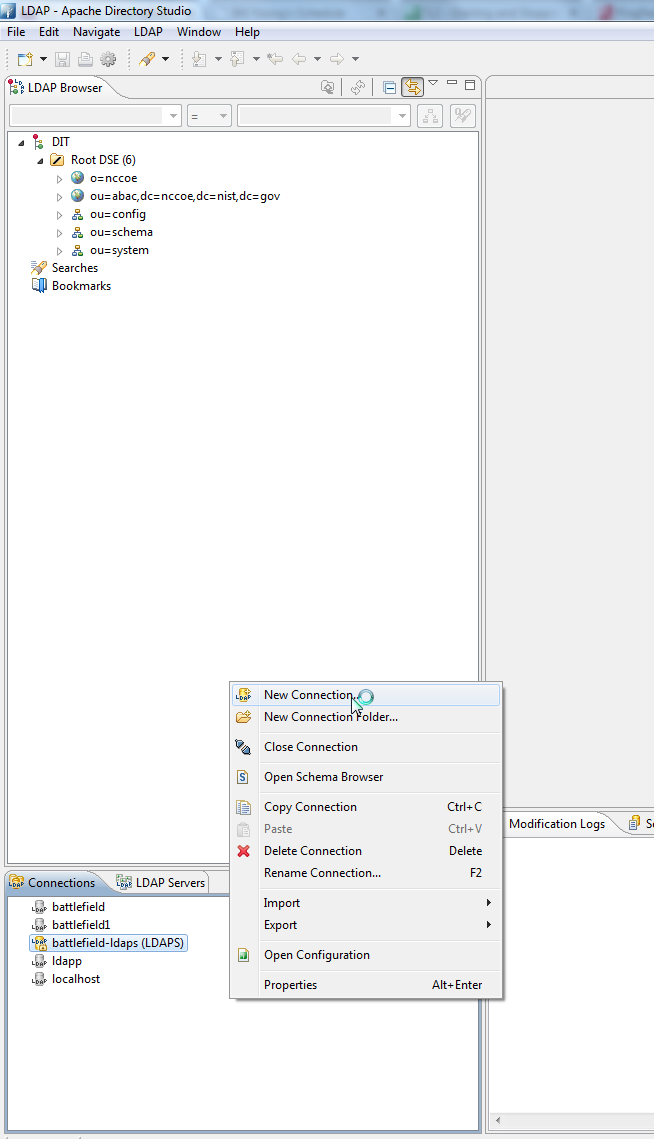Click the Refresh icon in LDAP Browser

tap(358, 87)
